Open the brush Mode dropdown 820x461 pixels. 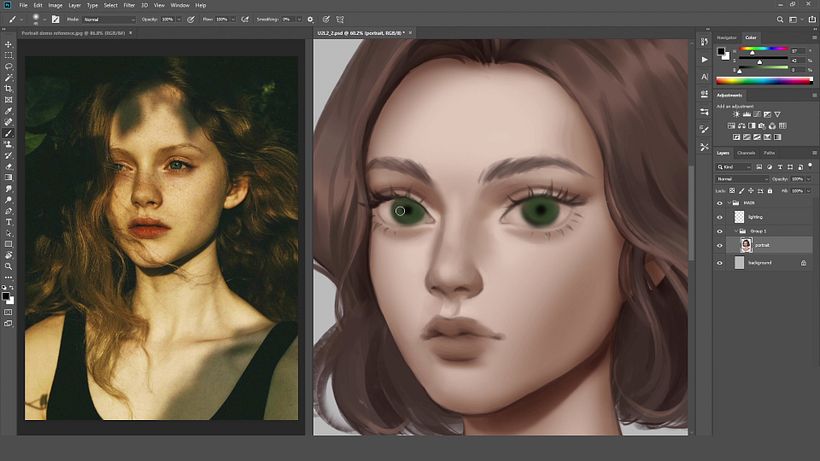coord(109,19)
